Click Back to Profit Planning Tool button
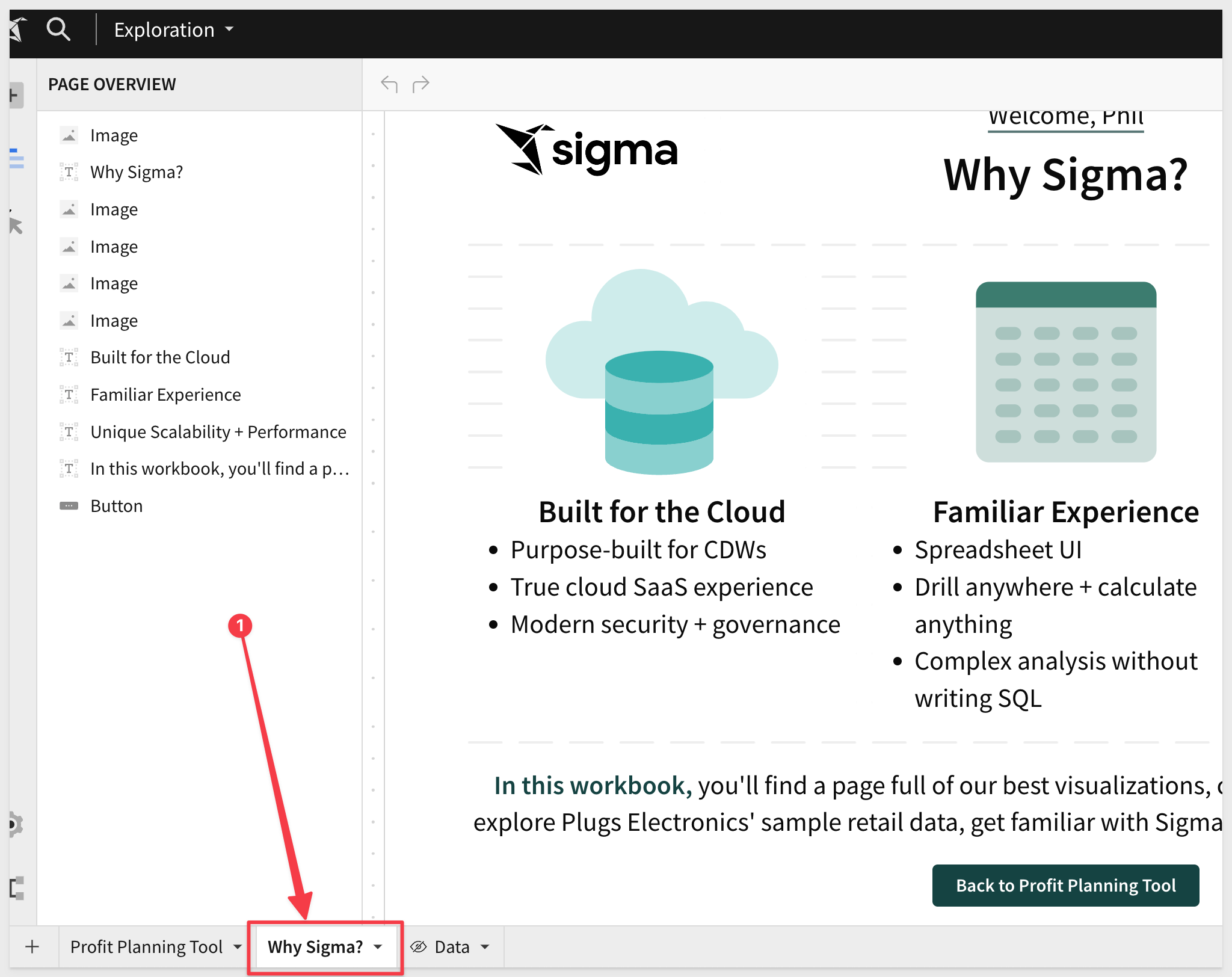The height and width of the screenshot is (977, 1232). click(x=1065, y=886)
